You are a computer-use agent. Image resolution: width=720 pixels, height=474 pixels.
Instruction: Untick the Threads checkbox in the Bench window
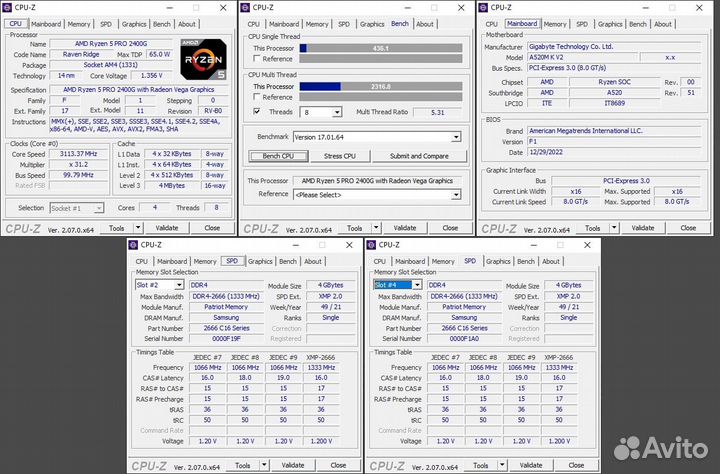tap(257, 111)
